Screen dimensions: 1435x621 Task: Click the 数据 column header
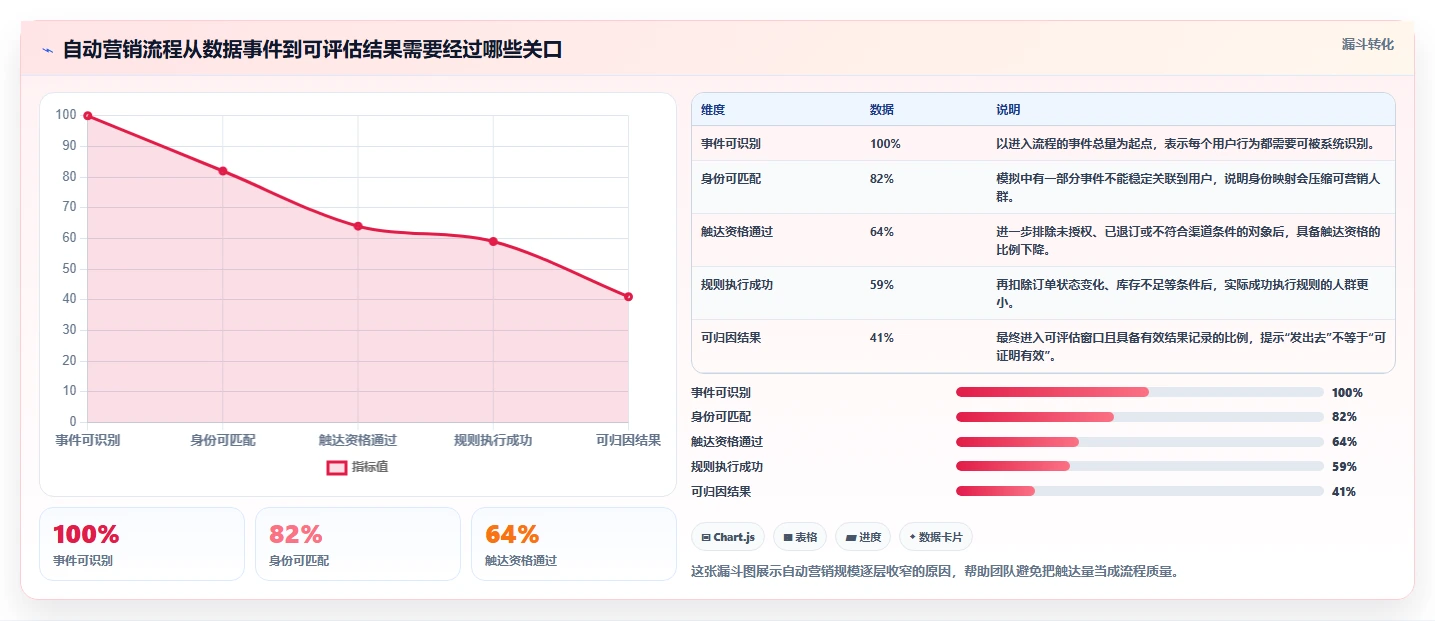click(882, 109)
